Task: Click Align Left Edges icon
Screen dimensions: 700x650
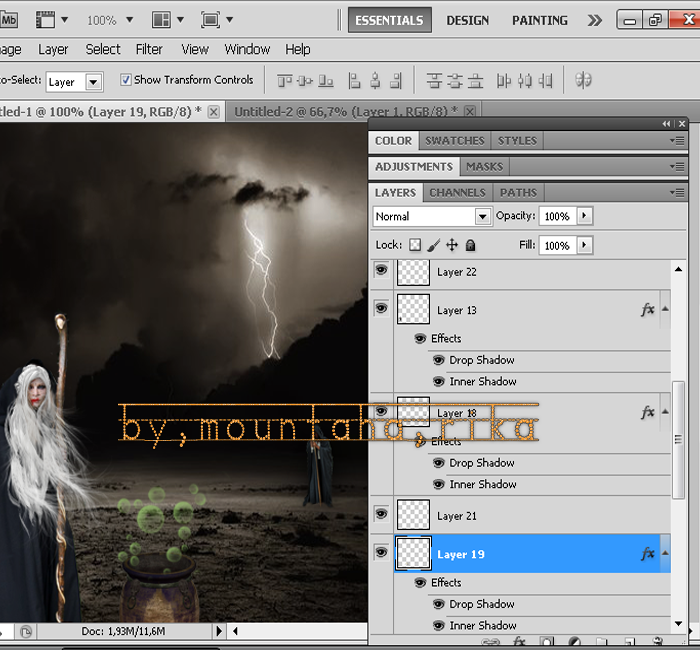Action: click(354, 81)
